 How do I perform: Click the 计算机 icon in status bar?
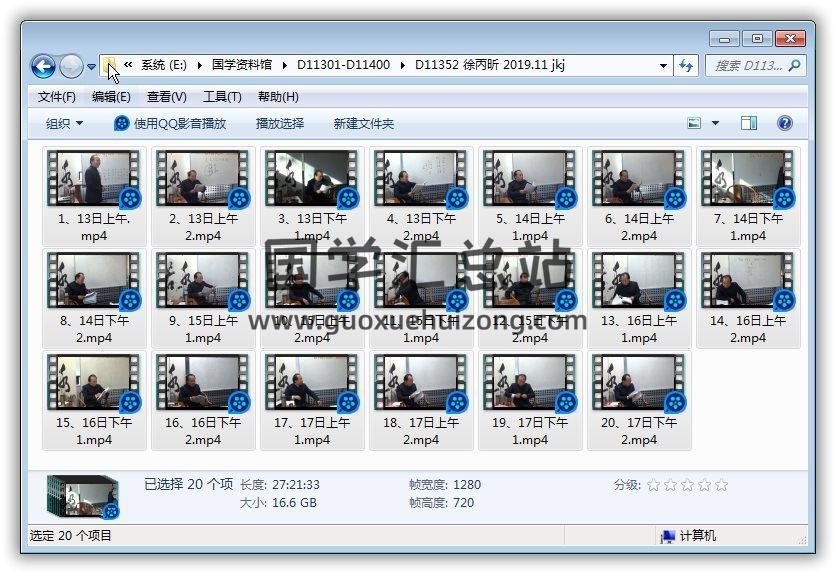tap(668, 536)
